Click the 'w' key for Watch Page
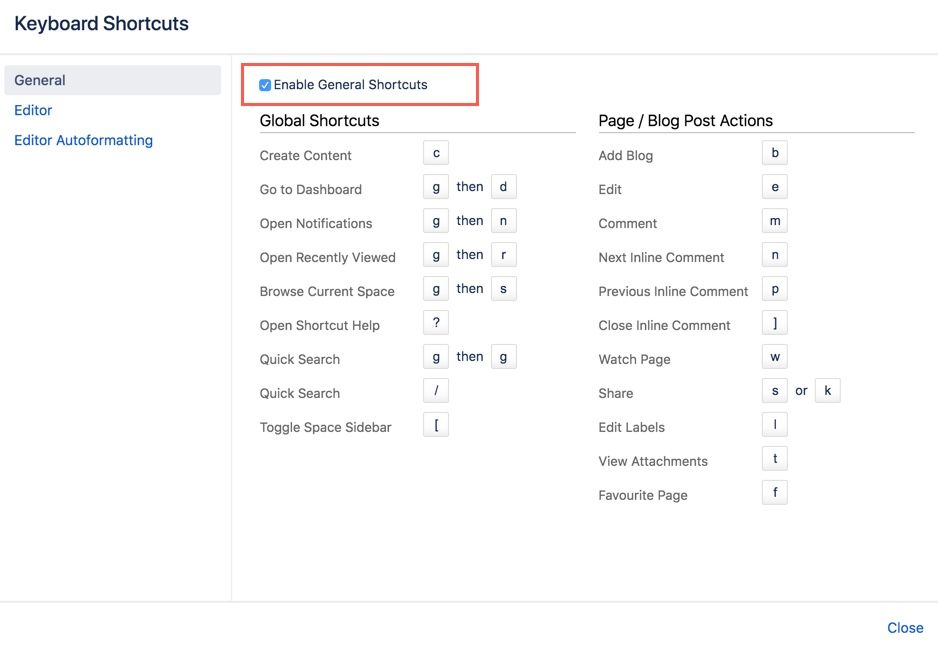 775,357
